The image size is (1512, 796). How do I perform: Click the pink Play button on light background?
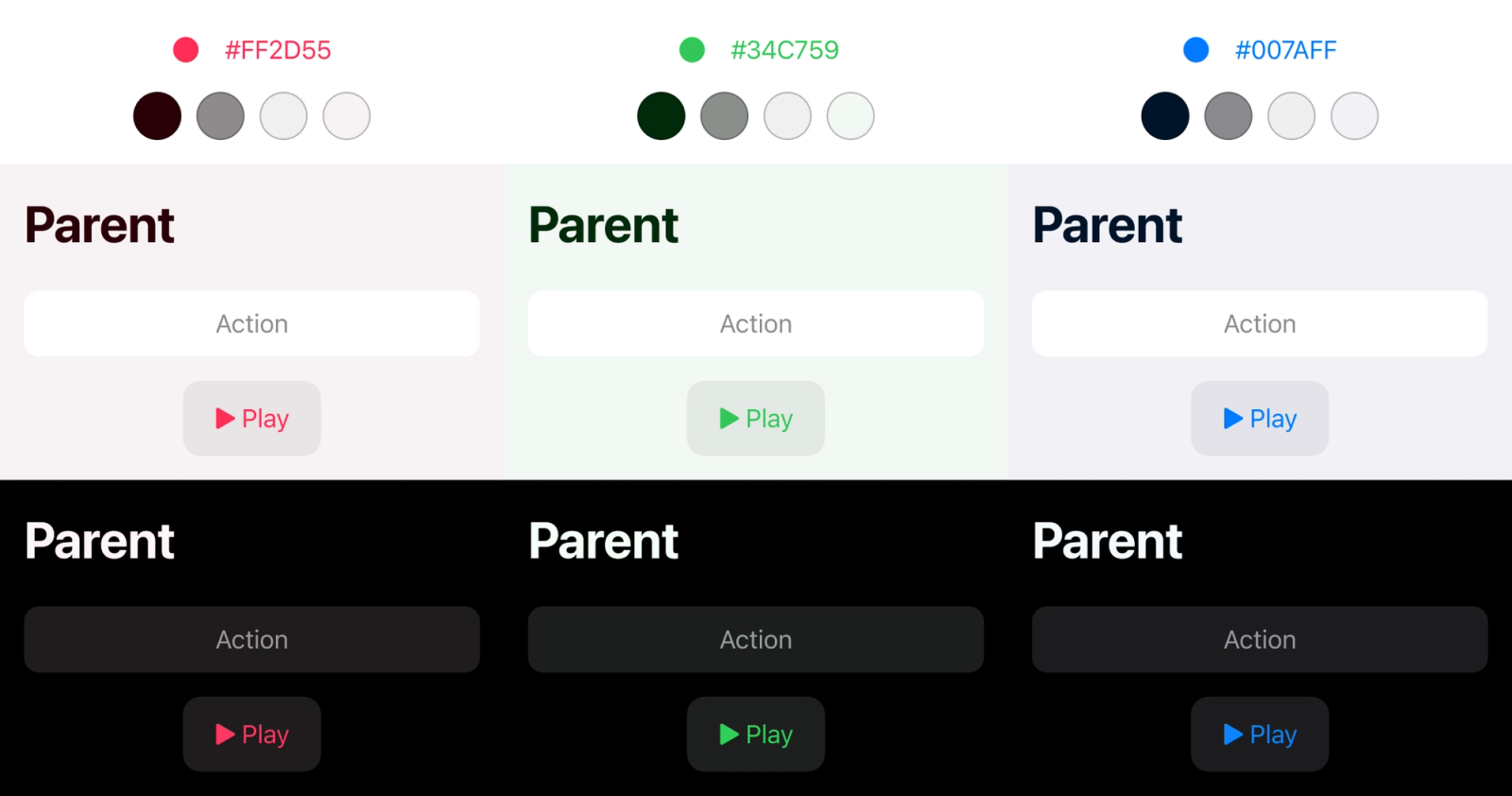[x=251, y=419]
